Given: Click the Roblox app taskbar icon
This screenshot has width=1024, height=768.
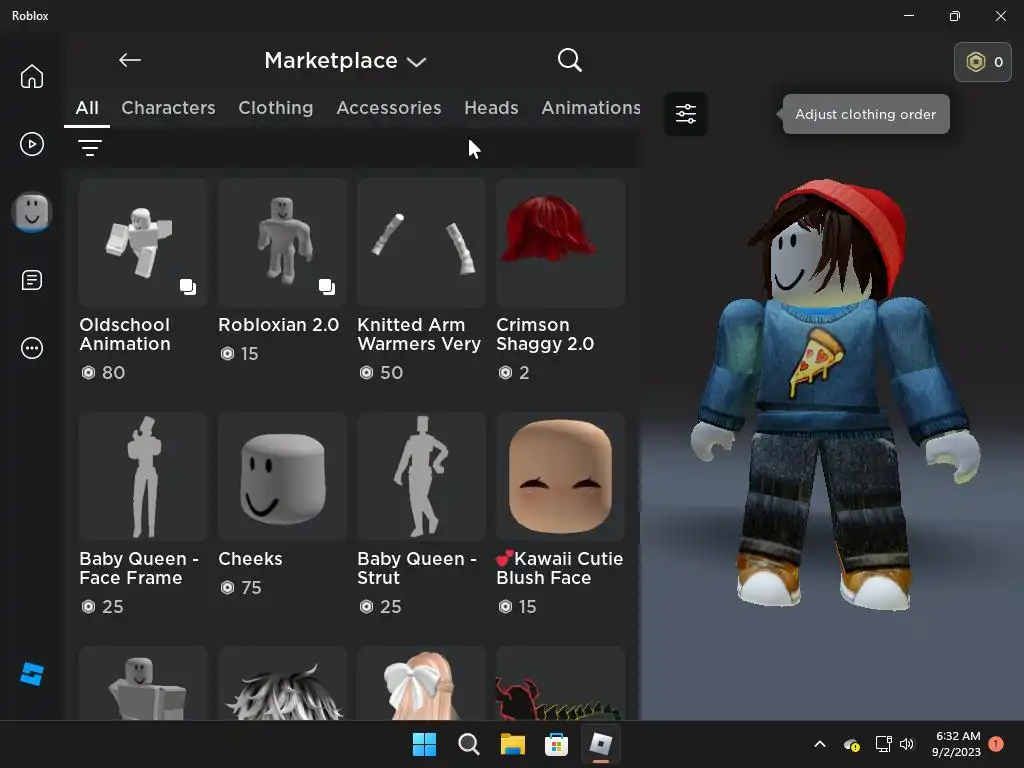Looking at the screenshot, I should (x=601, y=744).
